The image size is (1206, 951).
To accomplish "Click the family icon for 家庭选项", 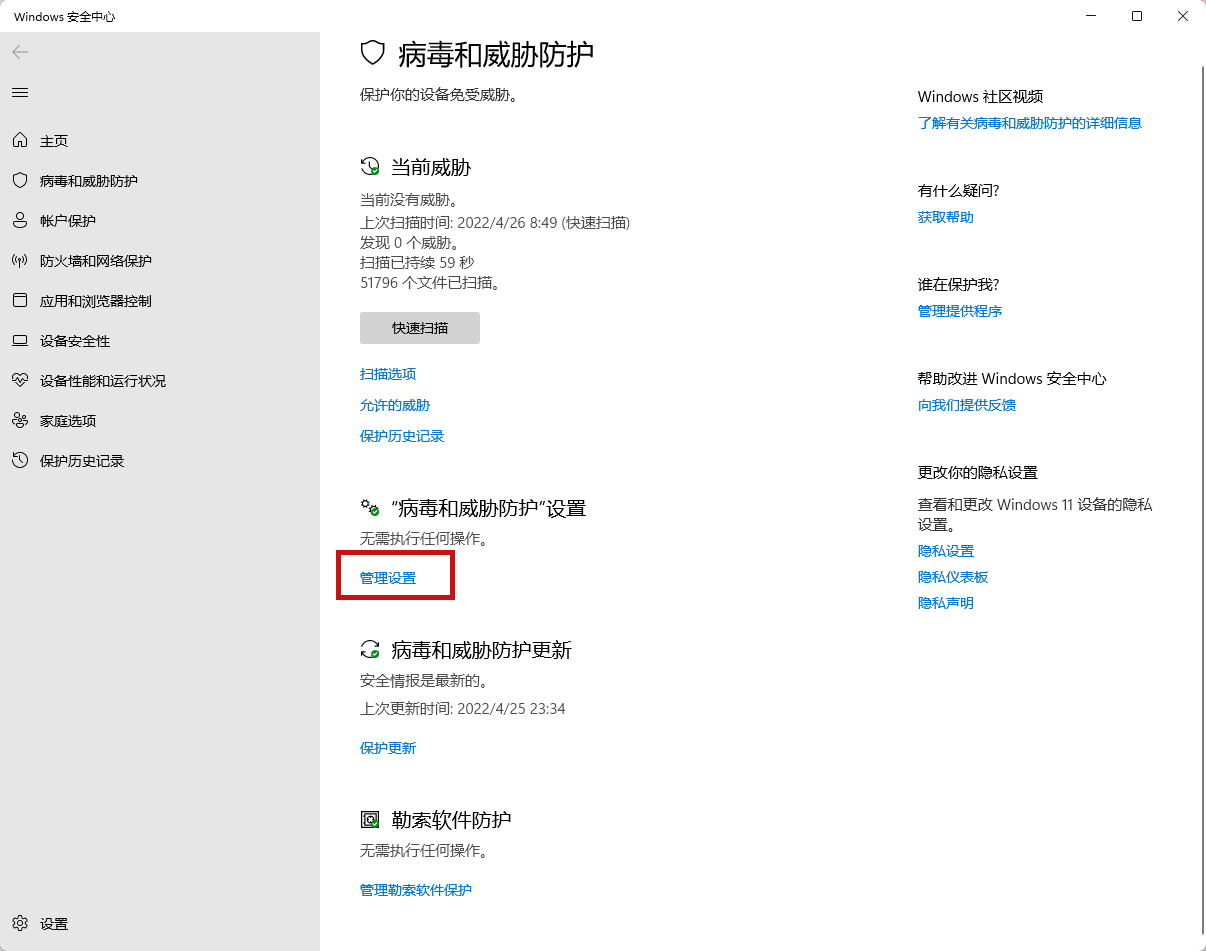I will pos(20,421).
